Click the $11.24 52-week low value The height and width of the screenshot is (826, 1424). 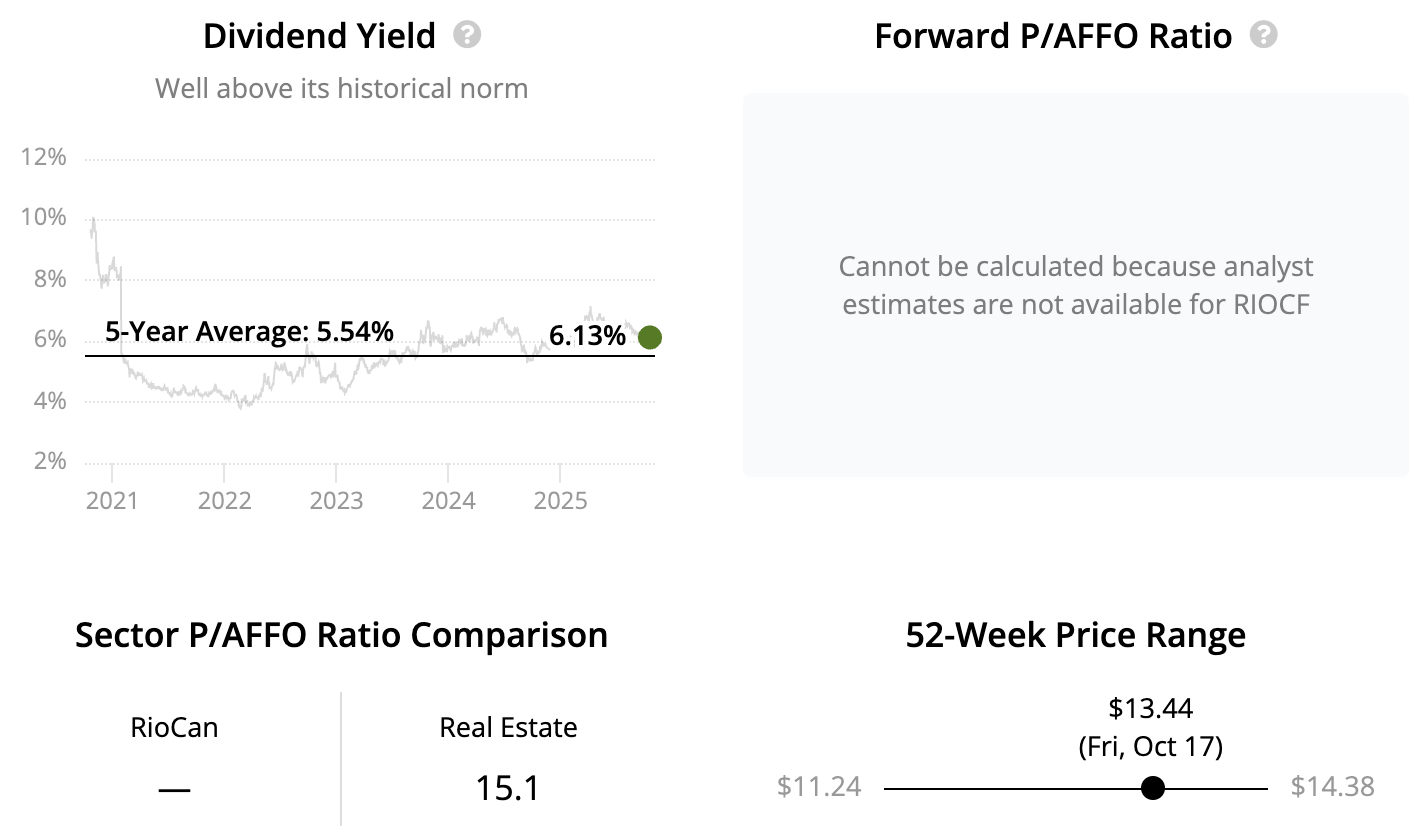[x=819, y=788]
